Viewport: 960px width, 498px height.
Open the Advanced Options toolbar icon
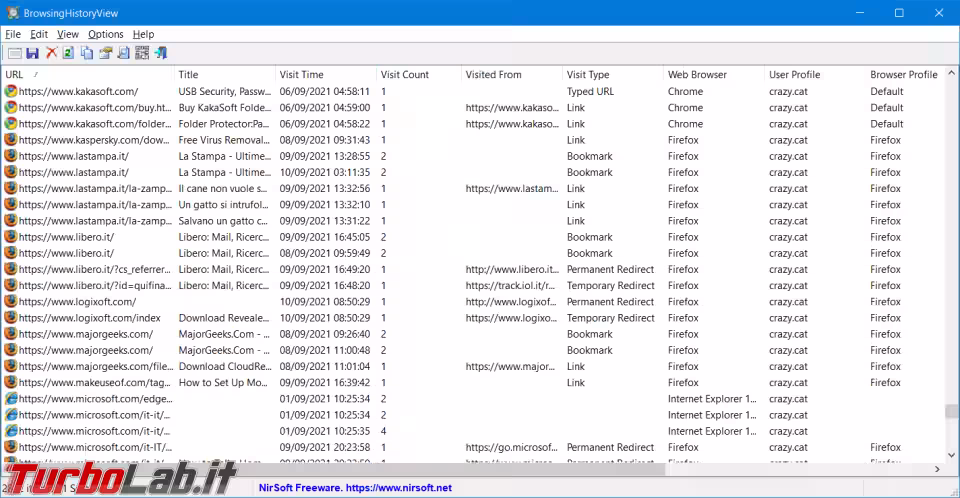click(15, 53)
